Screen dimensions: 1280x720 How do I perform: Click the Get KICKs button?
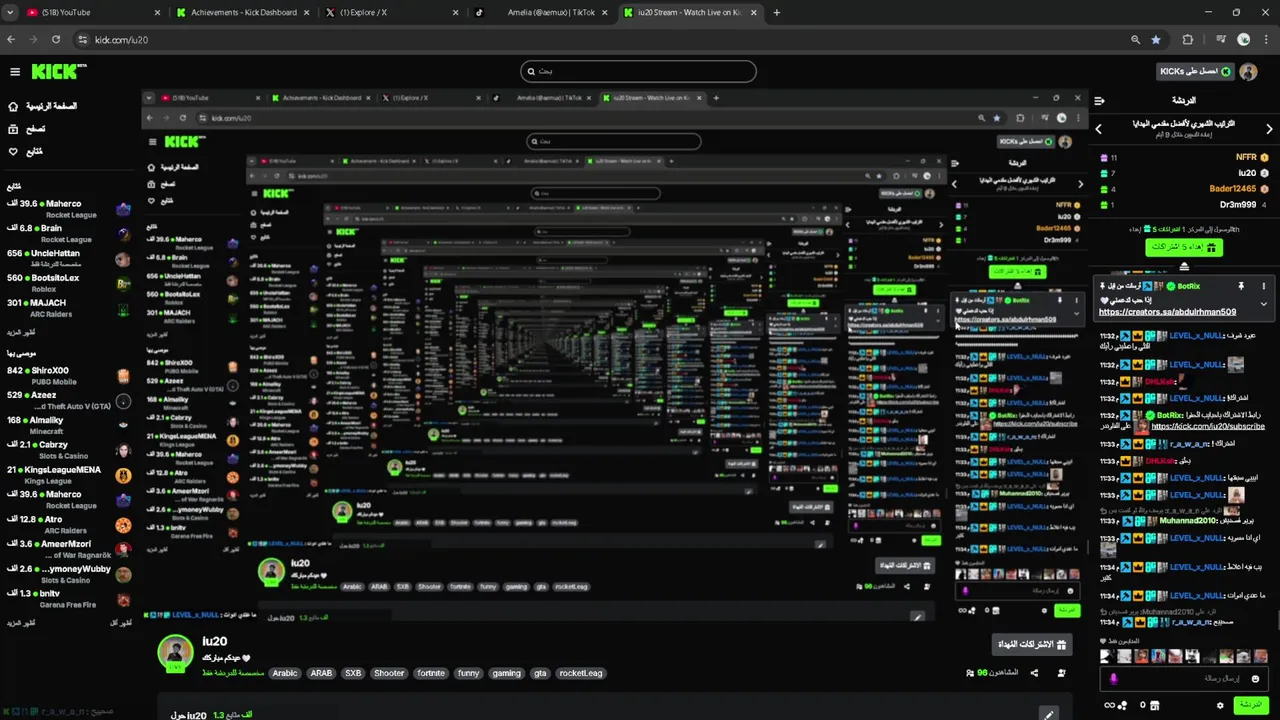pos(1195,72)
